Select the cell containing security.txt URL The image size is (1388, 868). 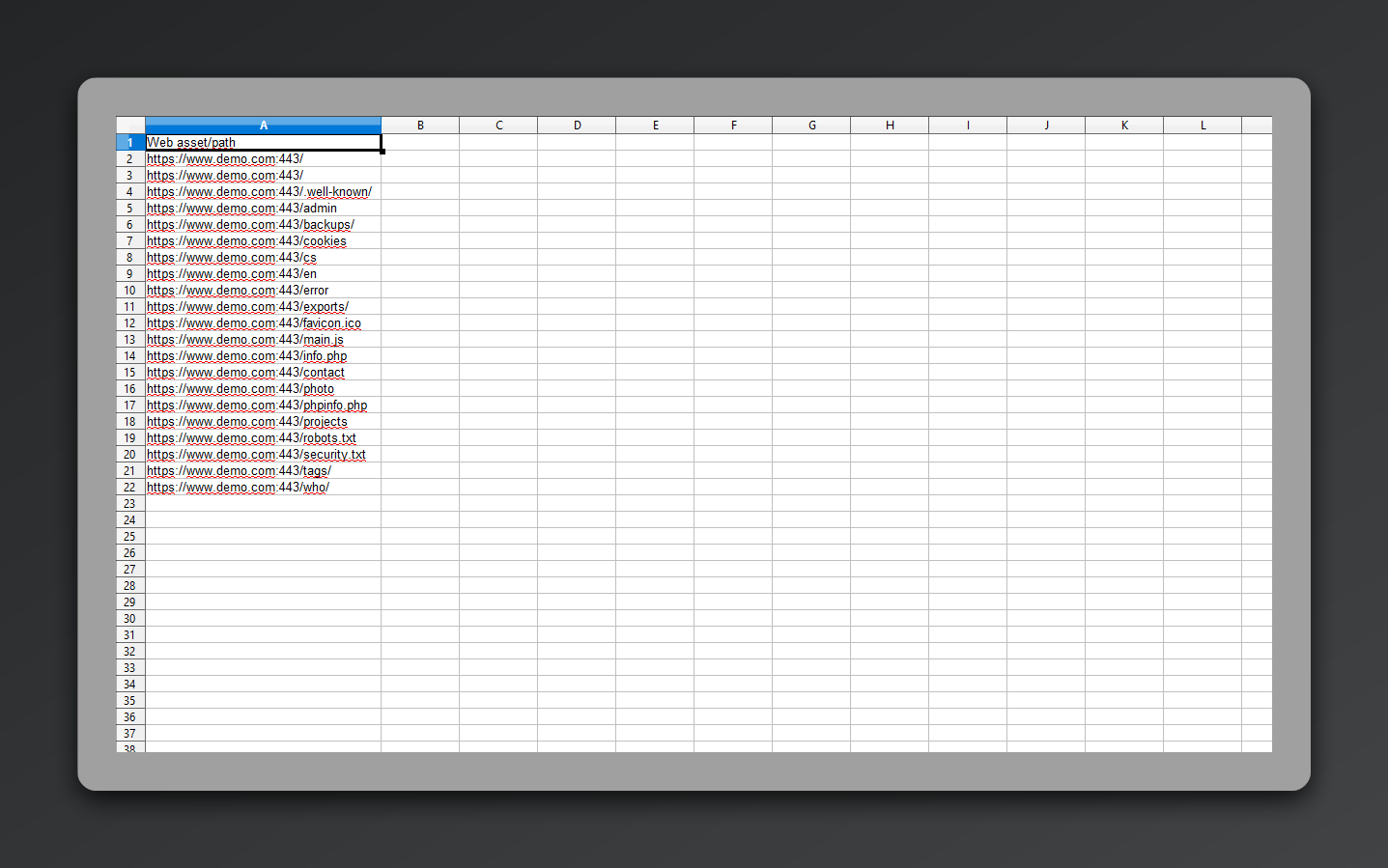tap(256, 454)
